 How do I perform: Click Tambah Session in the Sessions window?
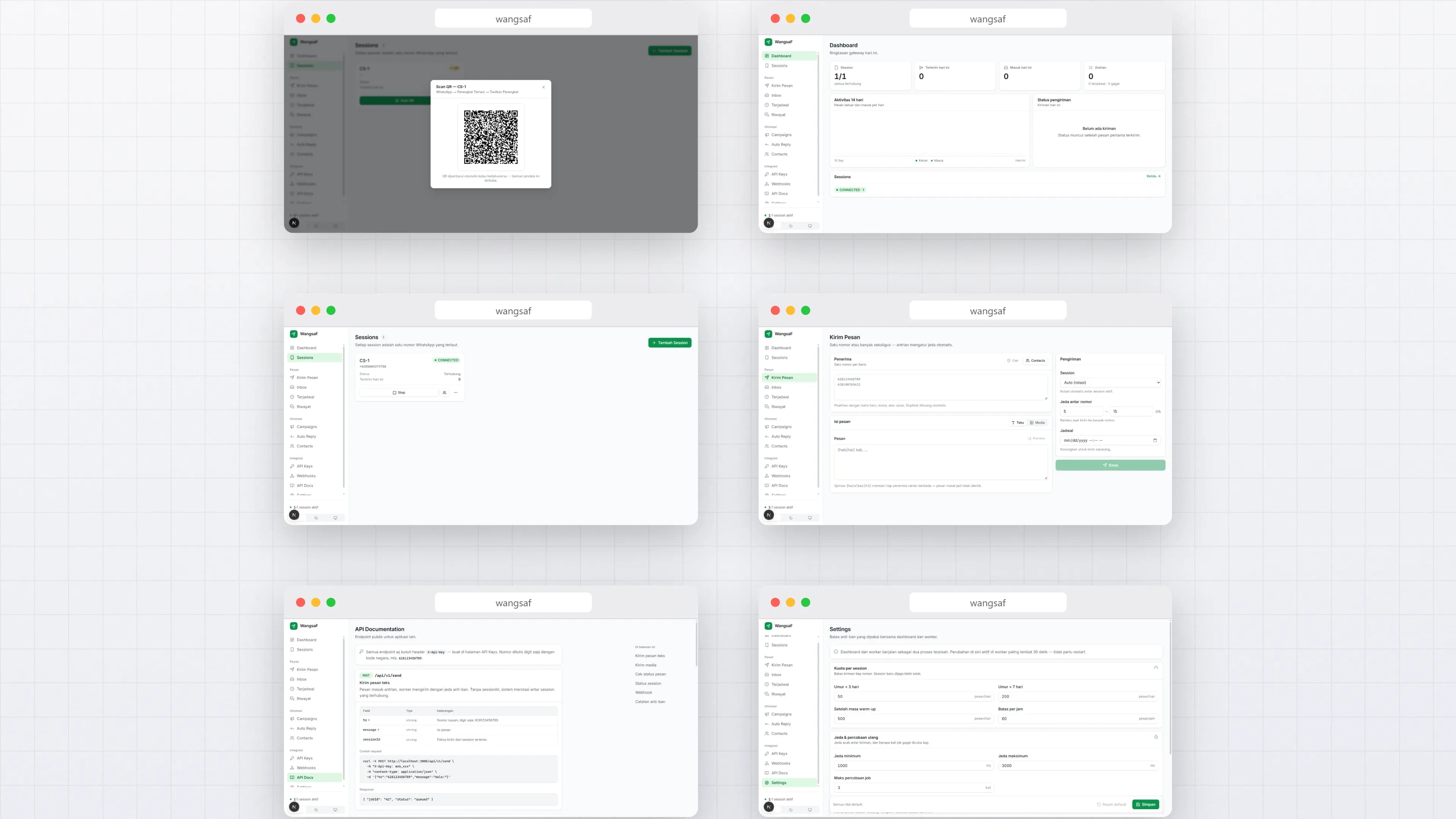pos(670,342)
